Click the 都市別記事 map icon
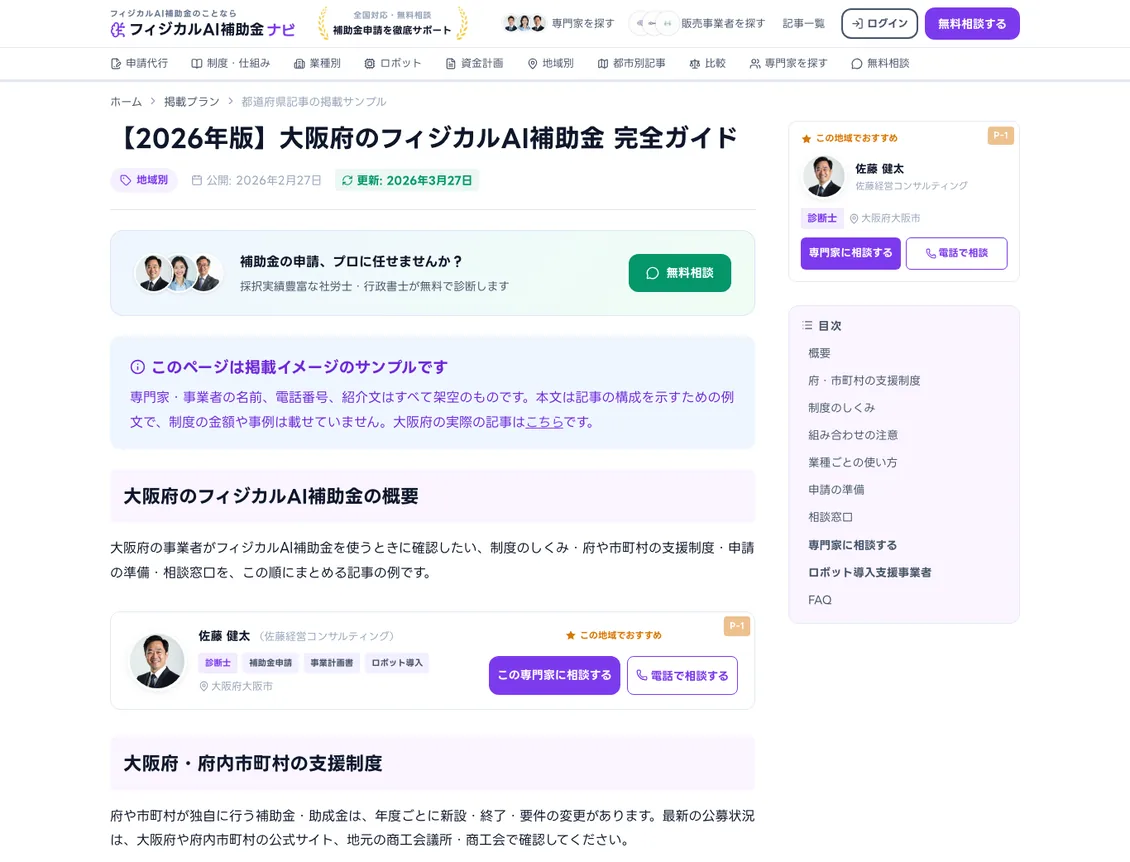Image resolution: width=1130 pixels, height=862 pixels. [x=603, y=63]
